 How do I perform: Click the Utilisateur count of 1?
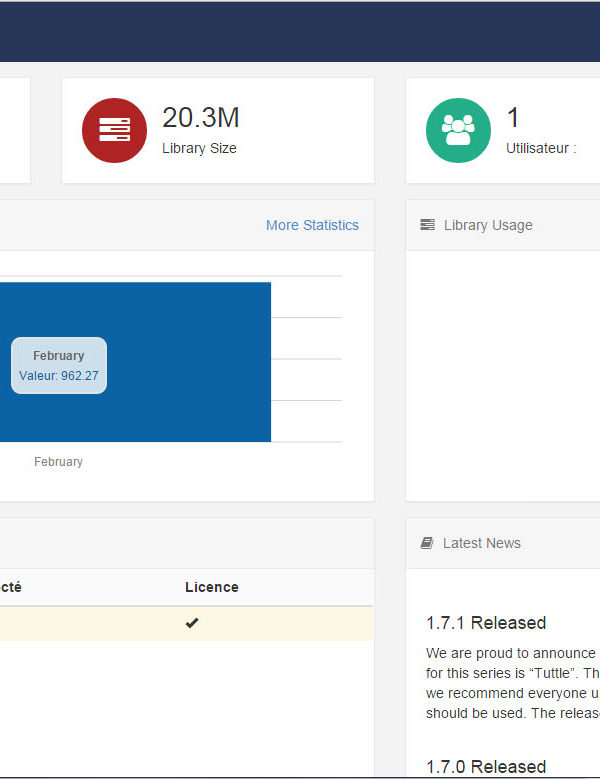513,118
